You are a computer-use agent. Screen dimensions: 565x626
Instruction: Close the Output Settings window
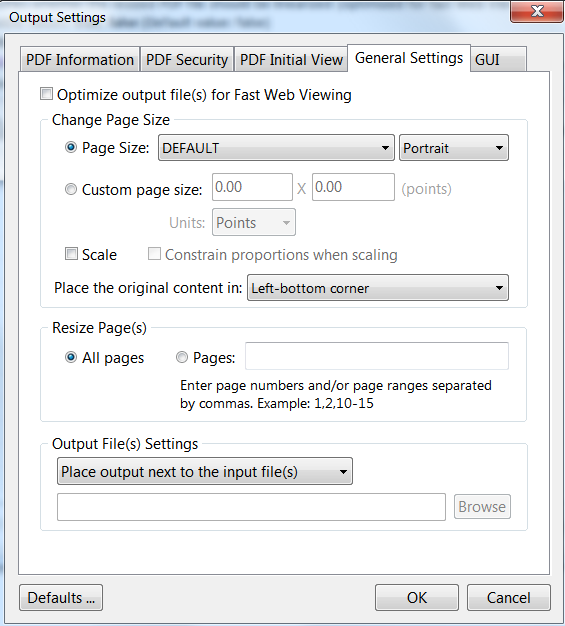(537, 11)
